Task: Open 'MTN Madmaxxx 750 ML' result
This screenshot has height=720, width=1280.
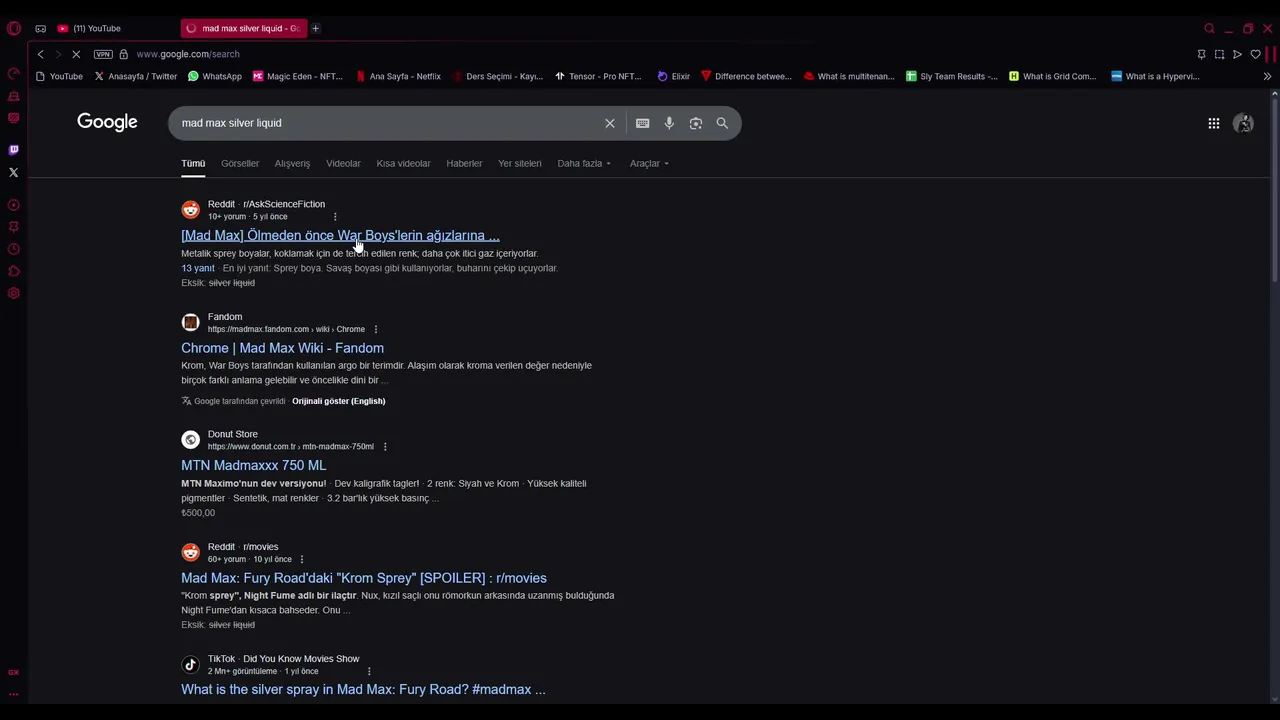Action: [x=253, y=465]
